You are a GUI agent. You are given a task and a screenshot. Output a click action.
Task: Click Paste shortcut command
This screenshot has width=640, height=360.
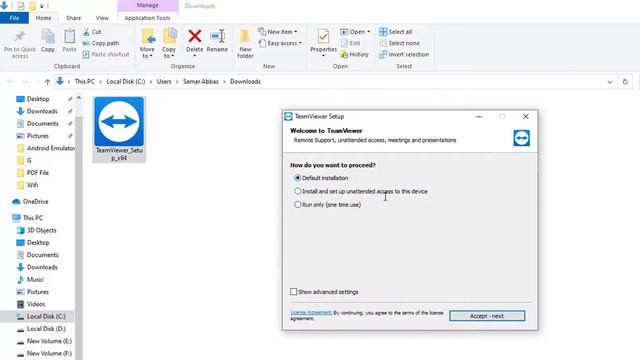[x=106, y=54]
